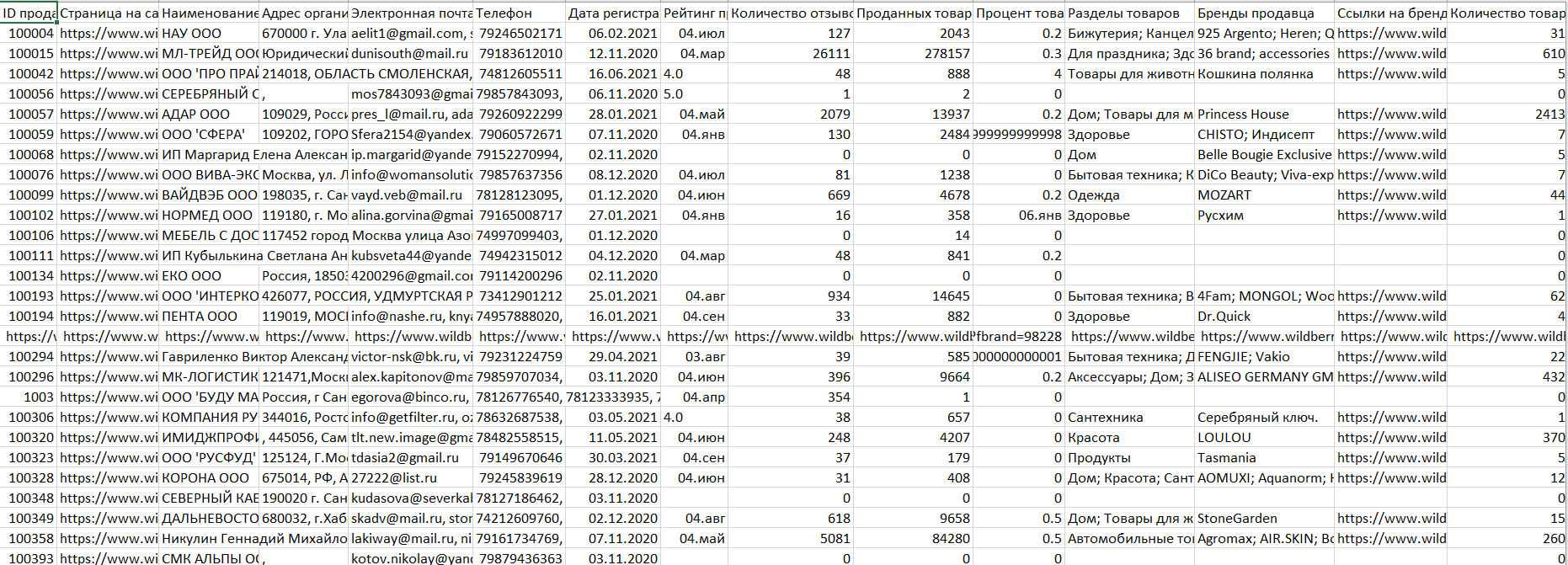Click brand cell 'CHISTO; Индисепт'
The height and width of the screenshot is (565, 1568).
point(1264,134)
